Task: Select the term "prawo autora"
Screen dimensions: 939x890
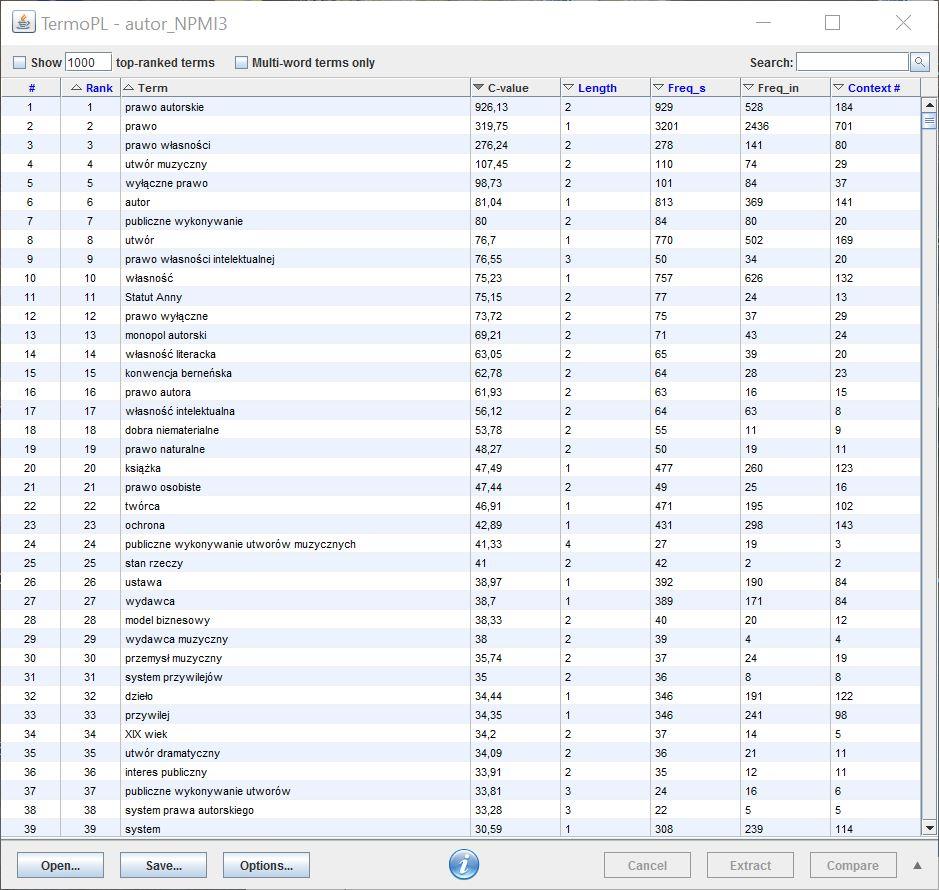Action: 157,392
